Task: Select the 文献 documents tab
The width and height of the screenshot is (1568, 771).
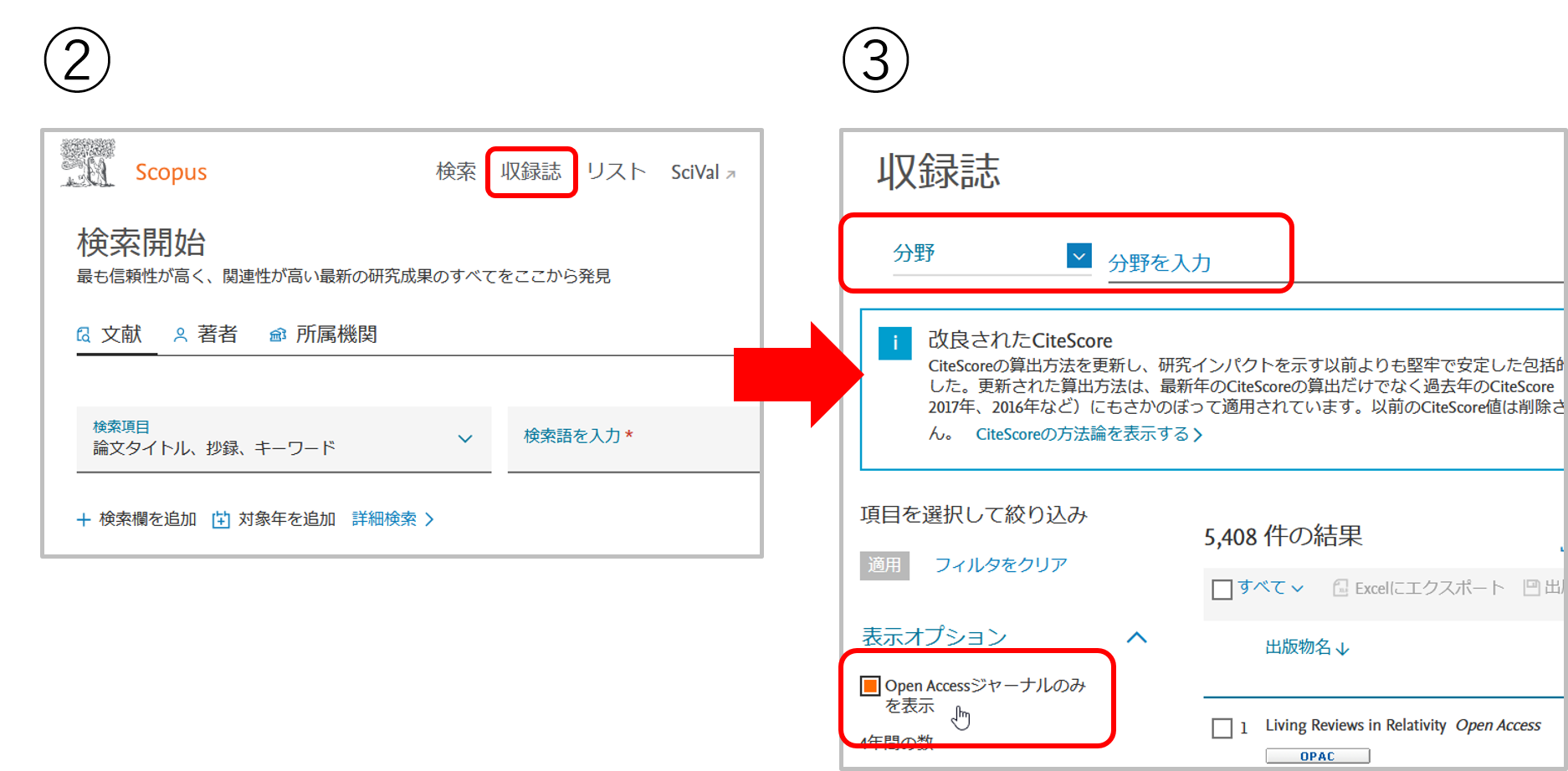Action: point(112,334)
